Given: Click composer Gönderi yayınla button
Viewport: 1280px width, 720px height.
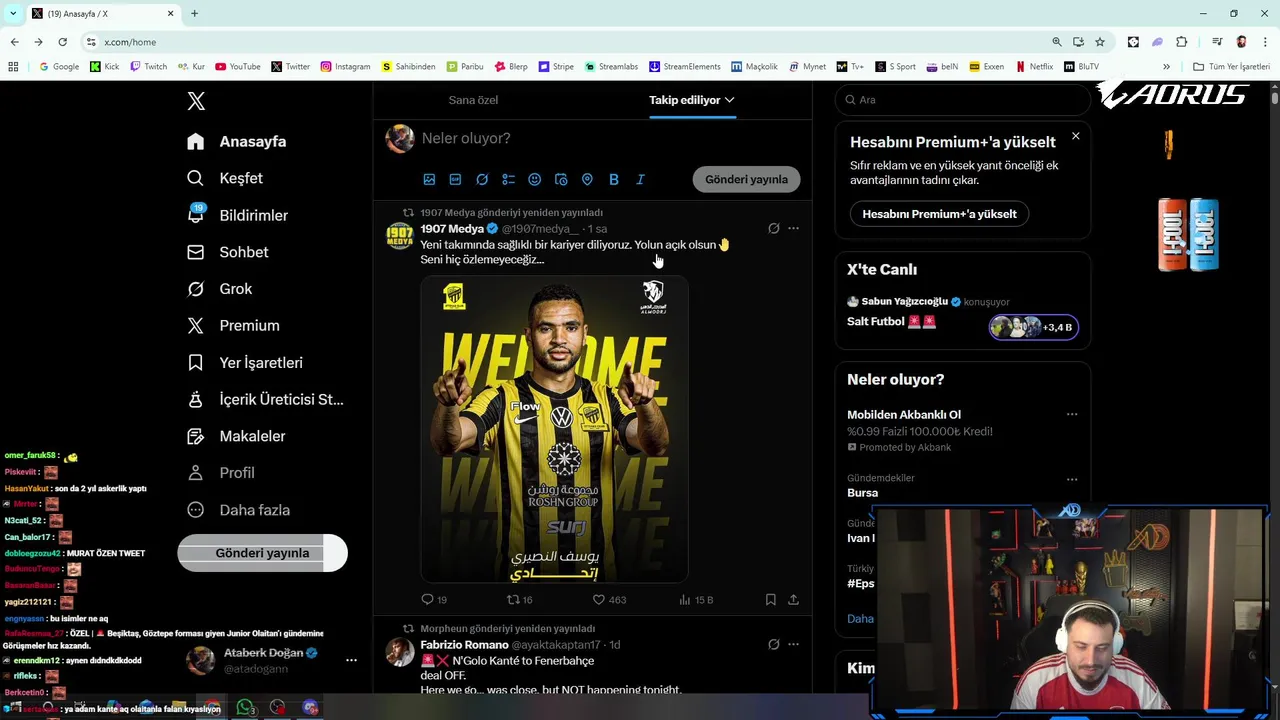Looking at the screenshot, I should pos(746,180).
